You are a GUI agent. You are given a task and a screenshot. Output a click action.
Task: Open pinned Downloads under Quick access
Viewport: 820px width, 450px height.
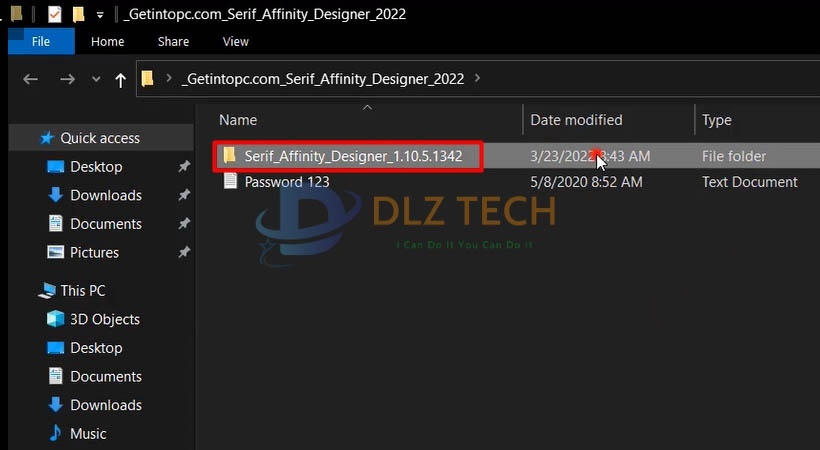tap(106, 195)
